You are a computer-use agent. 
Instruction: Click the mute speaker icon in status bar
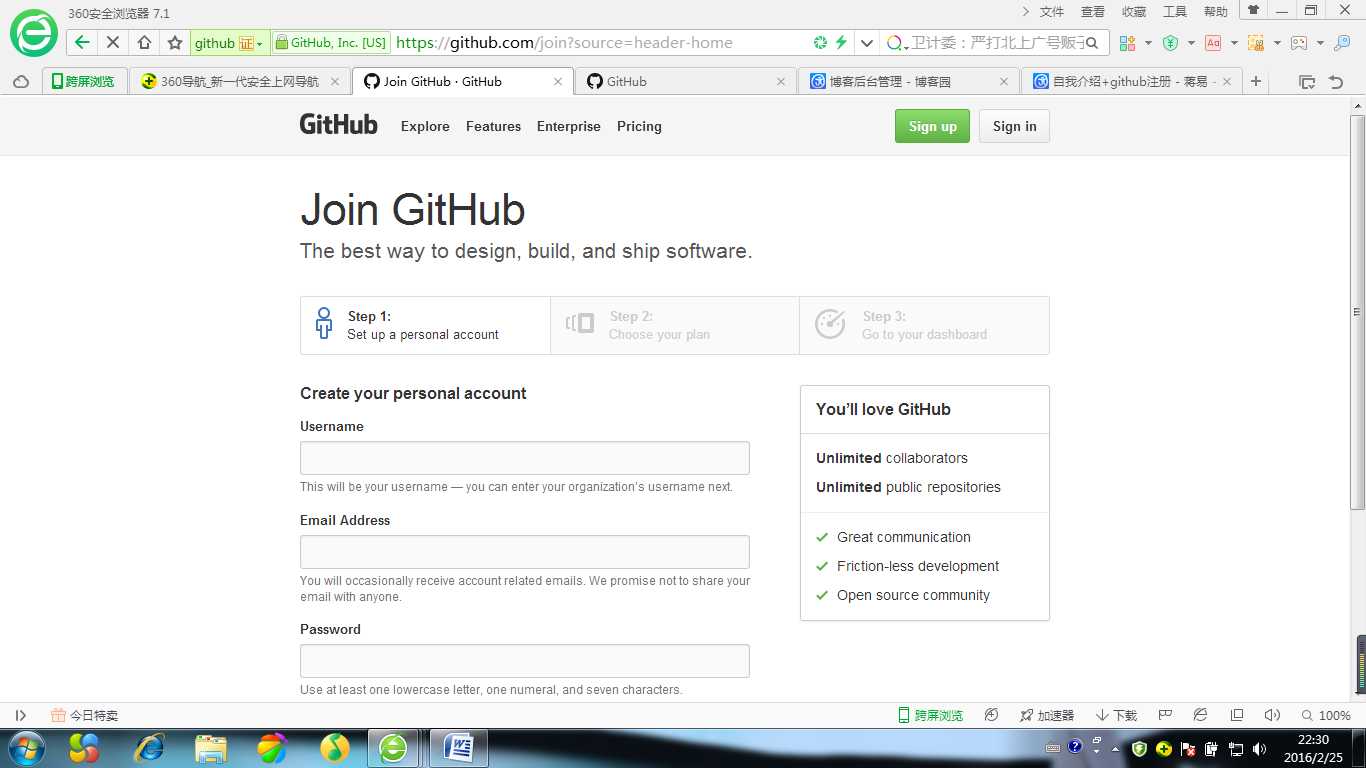click(x=1272, y=715)
